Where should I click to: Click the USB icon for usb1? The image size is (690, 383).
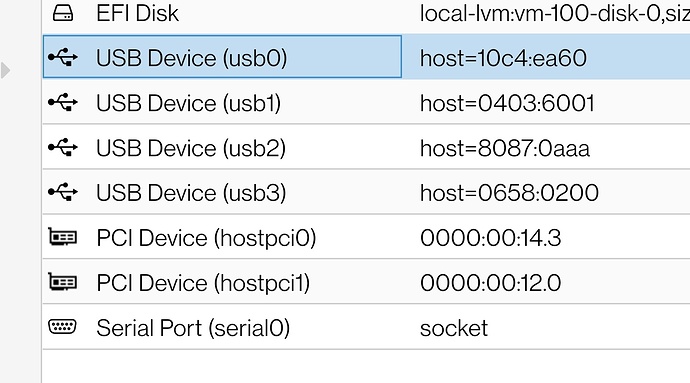tap(63, 102)
